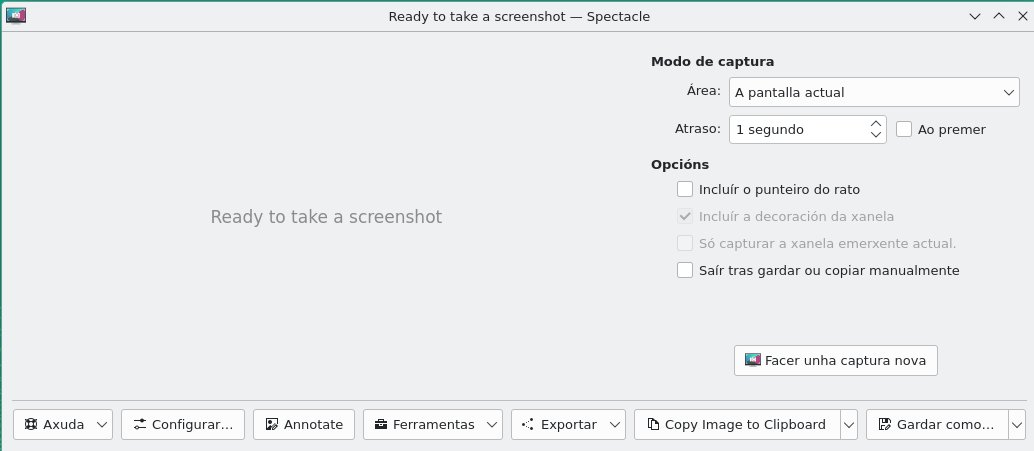
Task: Click the Annotate pencil-image icon
Action: [272, 425]
